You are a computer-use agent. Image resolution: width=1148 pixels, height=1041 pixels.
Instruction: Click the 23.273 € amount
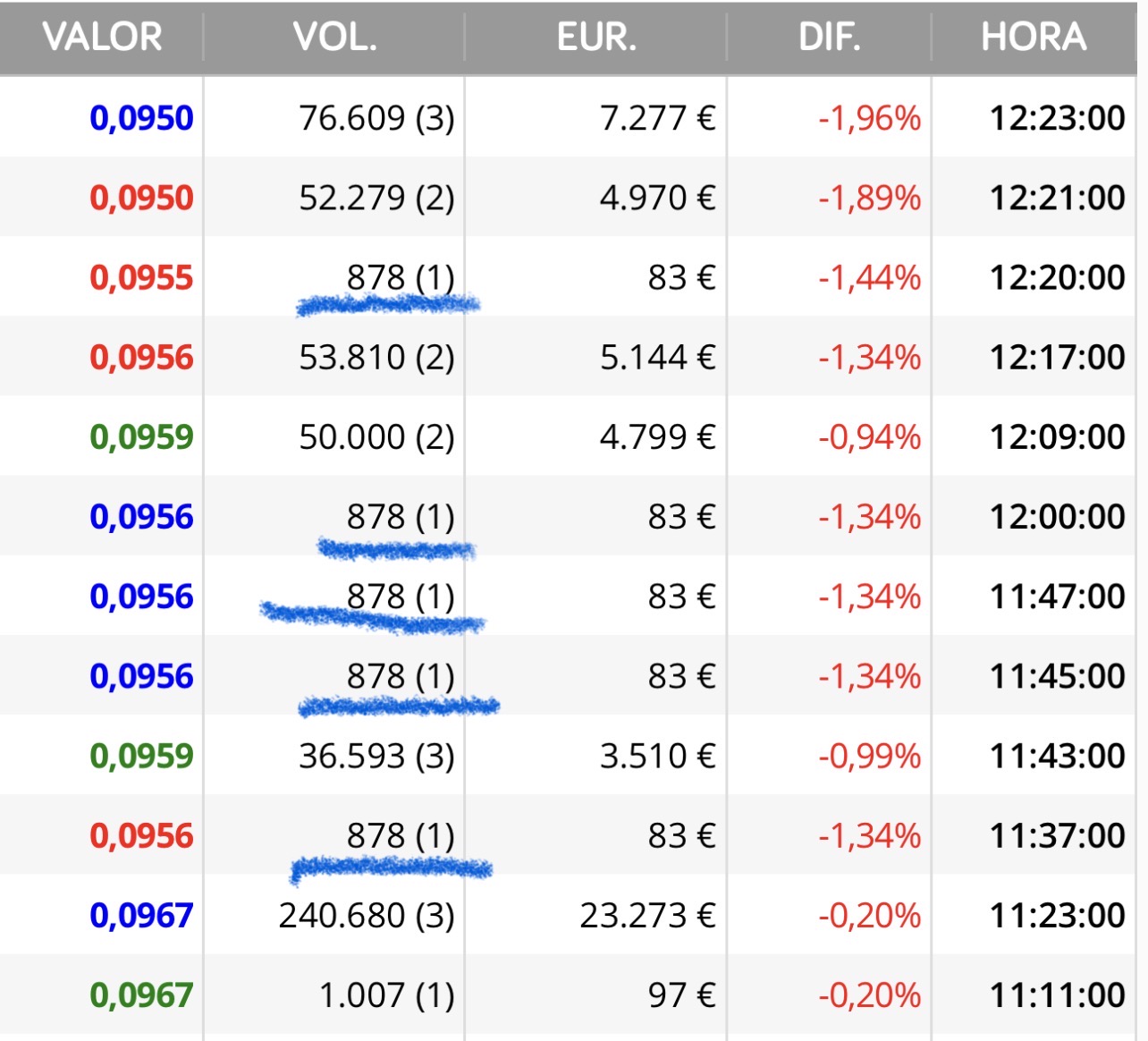click(x=647, y=916)
